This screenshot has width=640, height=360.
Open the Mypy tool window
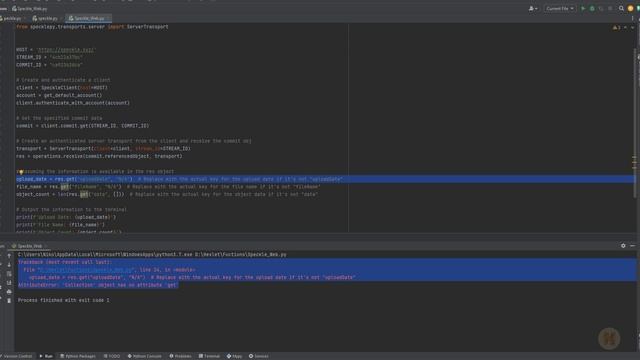(x=234, y=356)
